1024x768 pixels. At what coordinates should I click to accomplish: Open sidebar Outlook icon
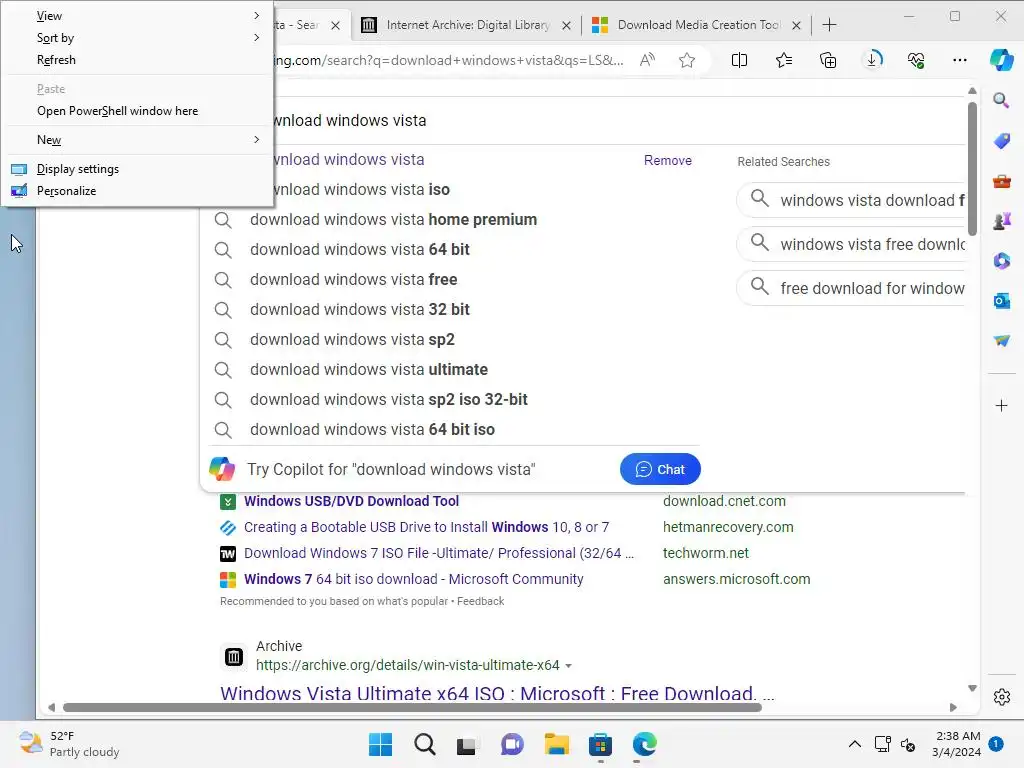(1001, 301)
